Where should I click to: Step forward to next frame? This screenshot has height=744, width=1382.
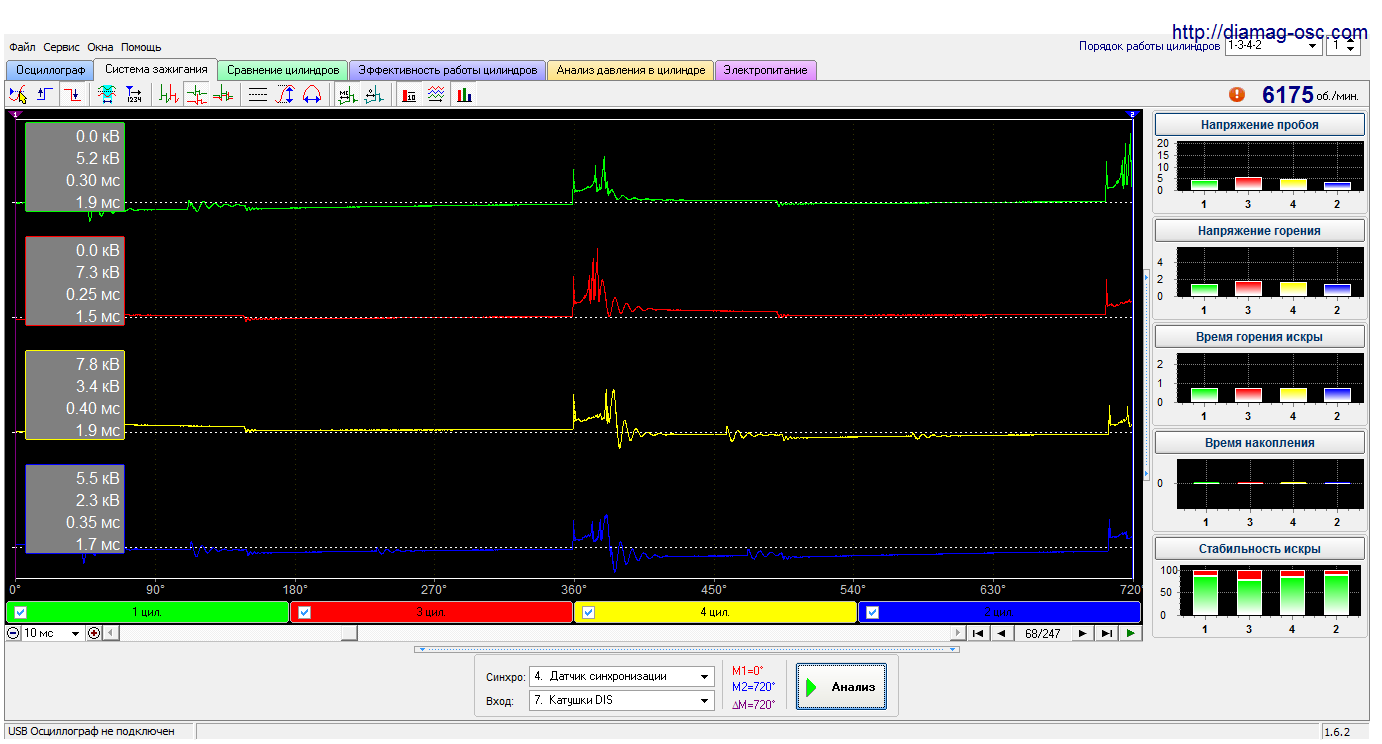coord(1082,633)
